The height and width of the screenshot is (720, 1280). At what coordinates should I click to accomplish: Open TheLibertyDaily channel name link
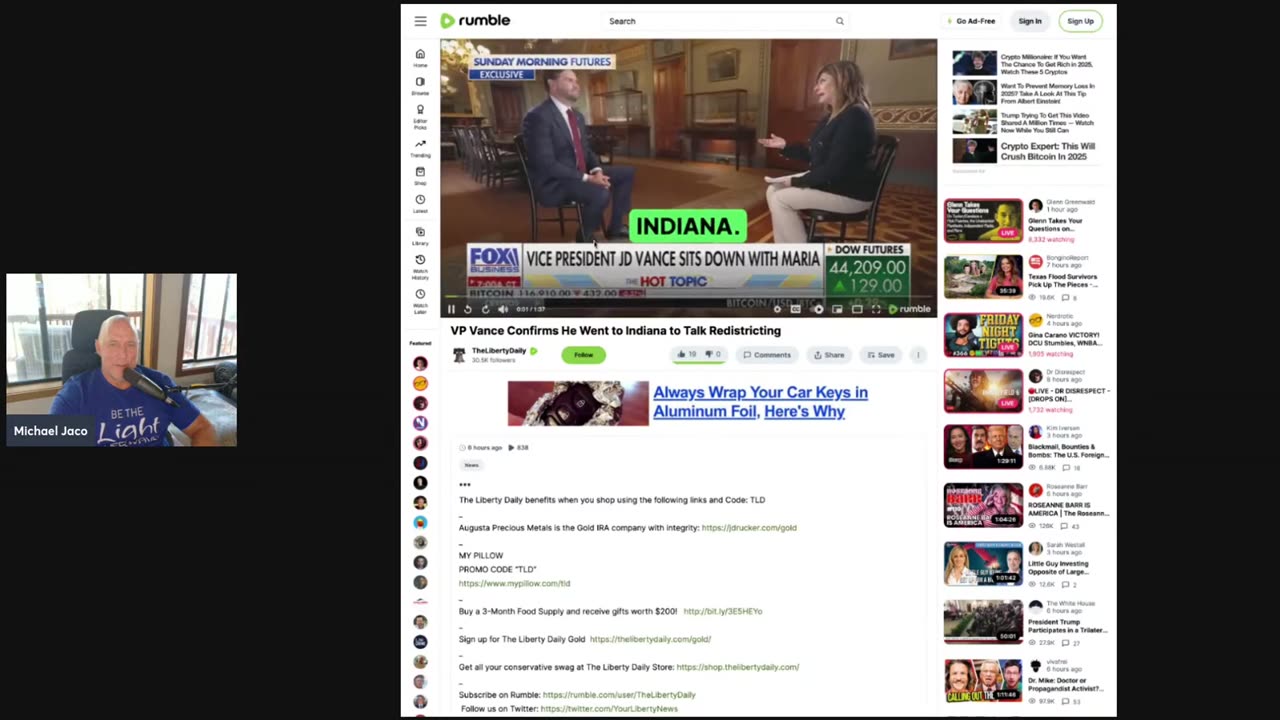(499, 351)
